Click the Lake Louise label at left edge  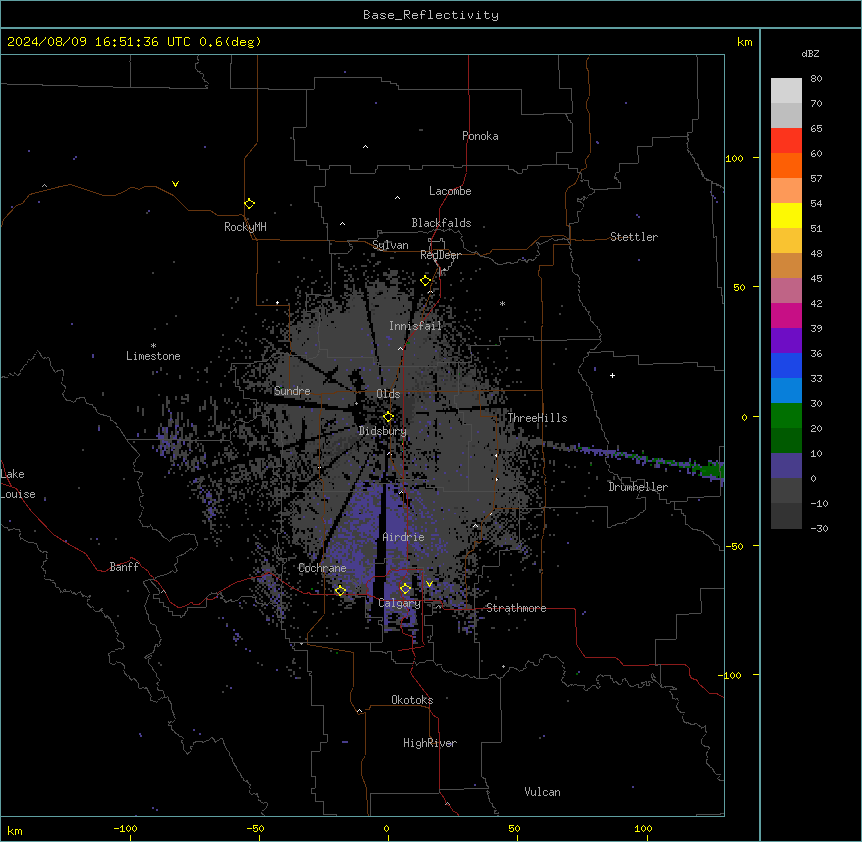coord(18,484)
